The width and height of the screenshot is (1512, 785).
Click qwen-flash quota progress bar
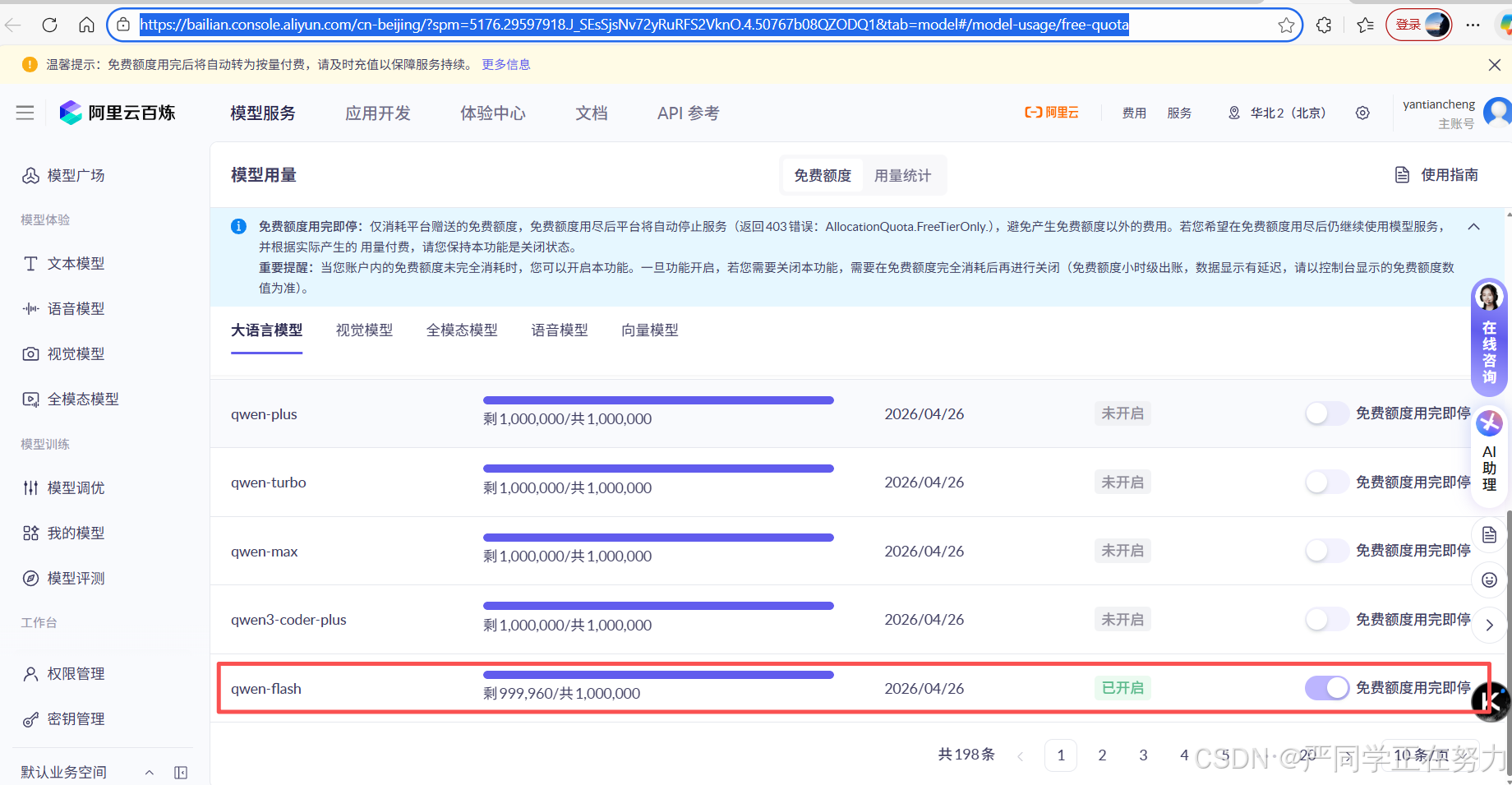tap(658, 675)
